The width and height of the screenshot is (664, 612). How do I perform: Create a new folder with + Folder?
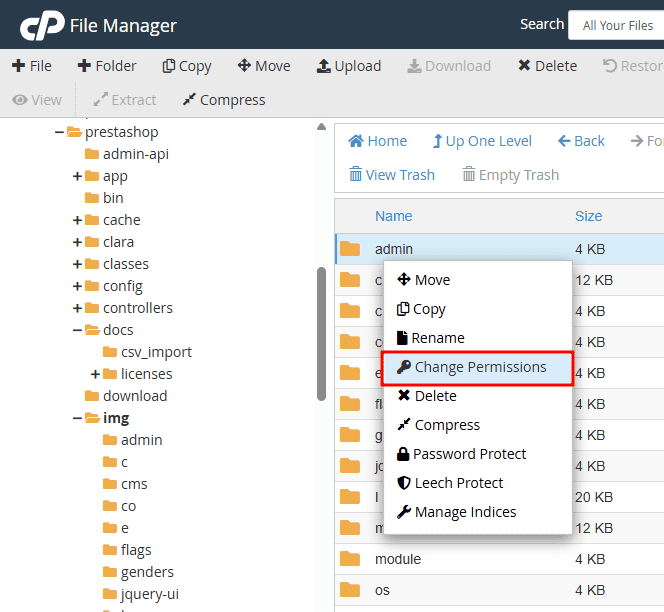pyautogui.click(x=107, y=66)
